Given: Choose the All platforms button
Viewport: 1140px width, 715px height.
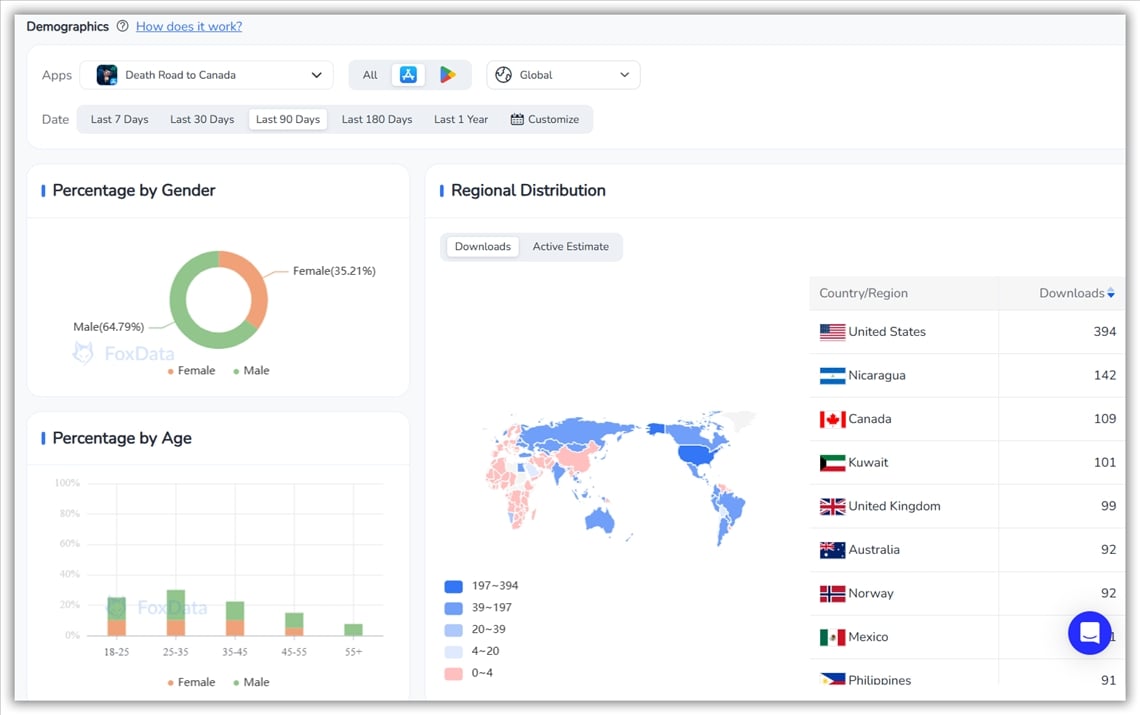Looking at the screenshot, I should click(x=370, y=75).
